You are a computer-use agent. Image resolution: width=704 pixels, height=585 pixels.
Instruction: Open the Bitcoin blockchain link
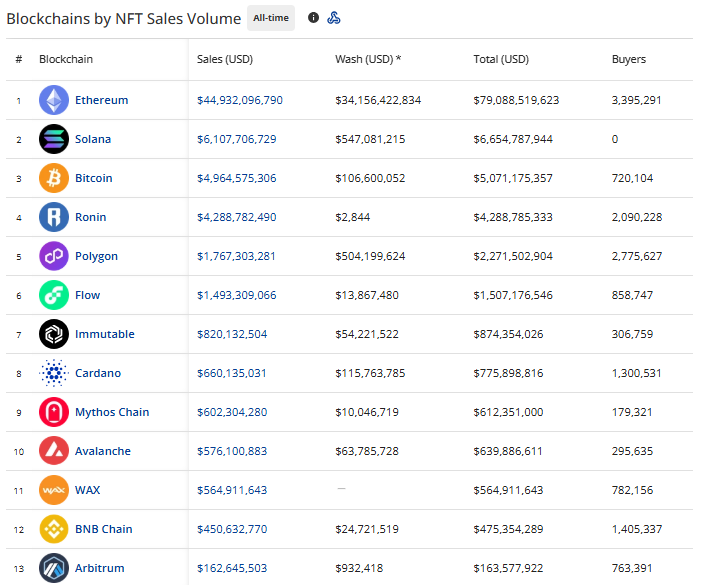93,178
